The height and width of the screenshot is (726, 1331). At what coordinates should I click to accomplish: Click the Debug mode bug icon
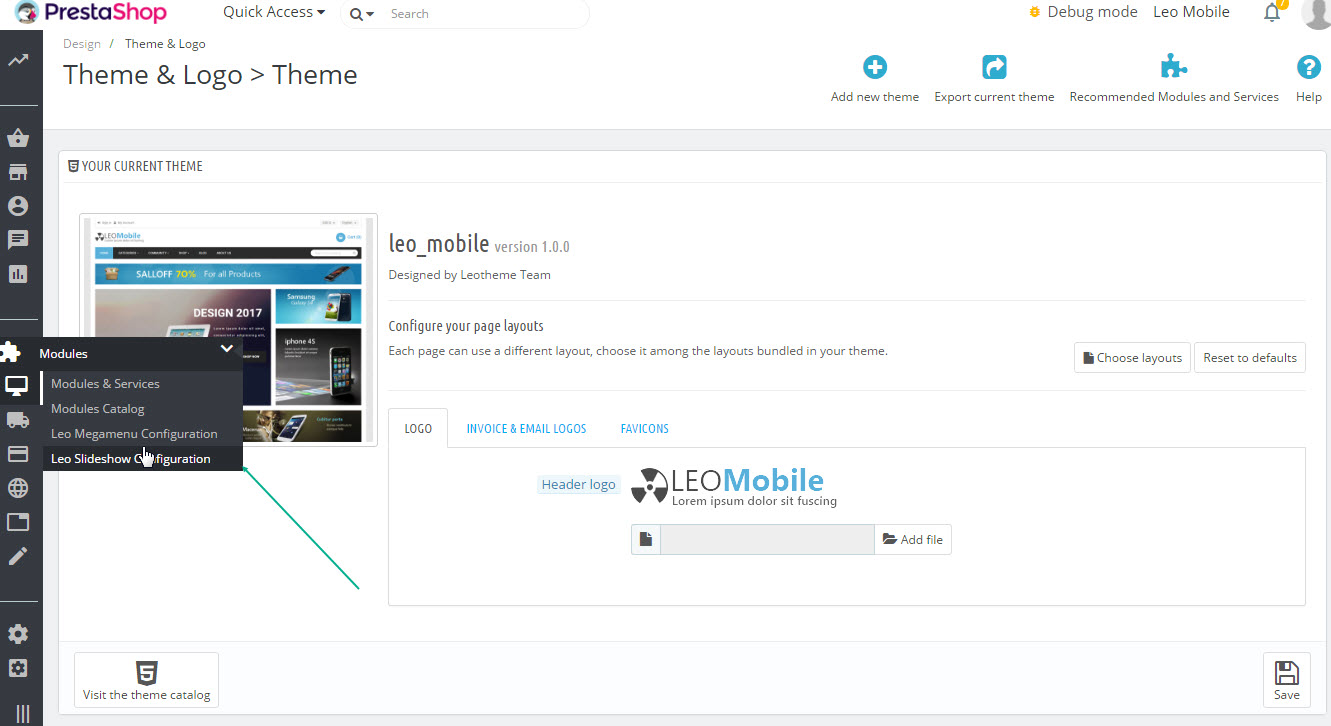click(x=1035, y=12)
